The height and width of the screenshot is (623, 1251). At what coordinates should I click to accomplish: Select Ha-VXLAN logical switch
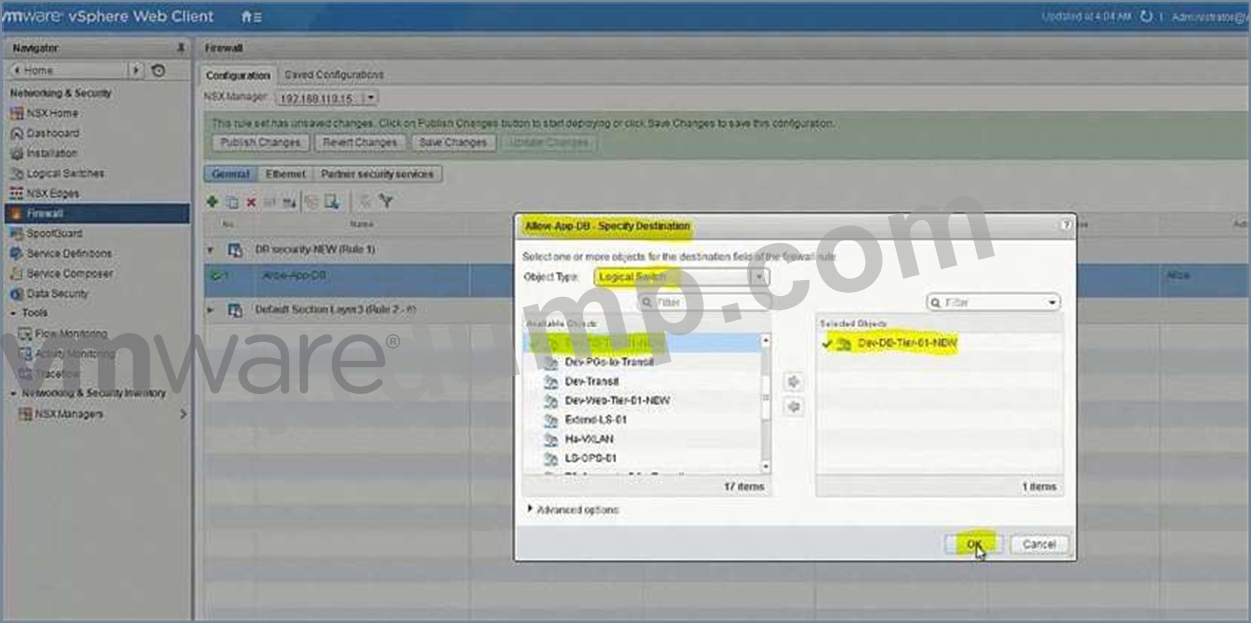(589, 438)
